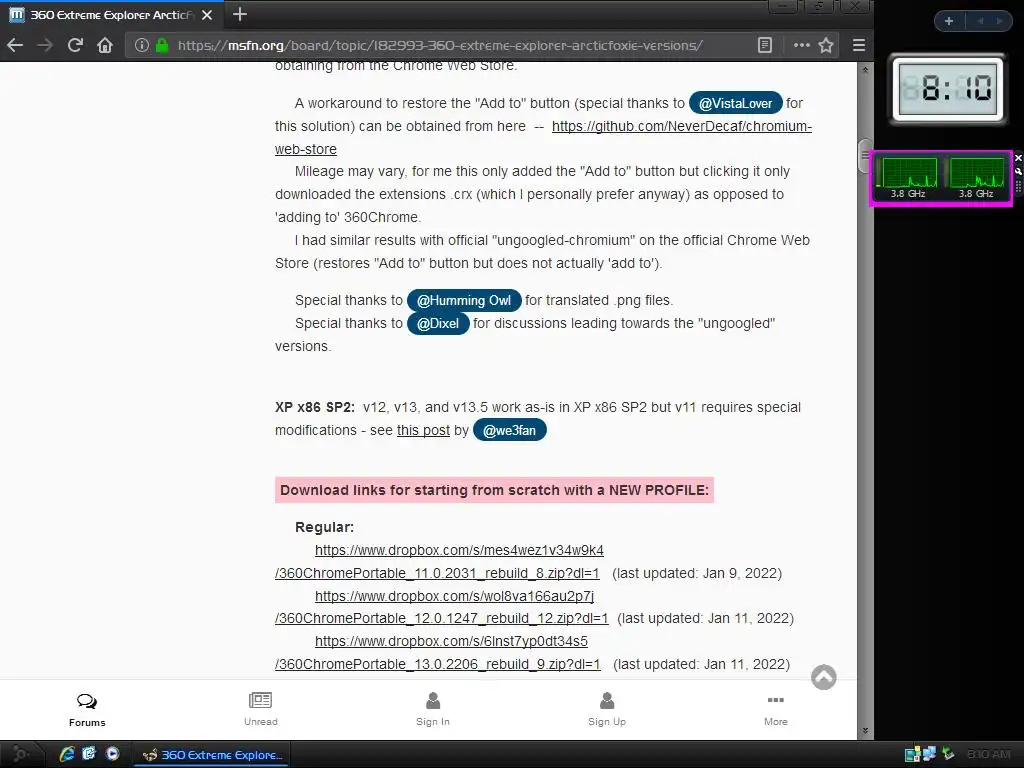Select the 360 Extreme Explorer ArcticFoxie tab
The height and width of the screenshot is (768, 1024).
coord(111,14)
